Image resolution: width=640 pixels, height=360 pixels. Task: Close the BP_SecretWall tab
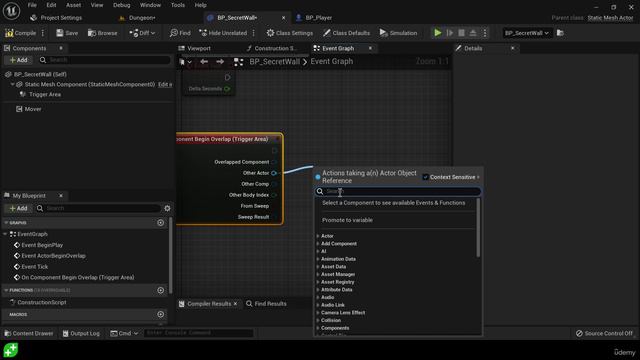tap(284, 18)
